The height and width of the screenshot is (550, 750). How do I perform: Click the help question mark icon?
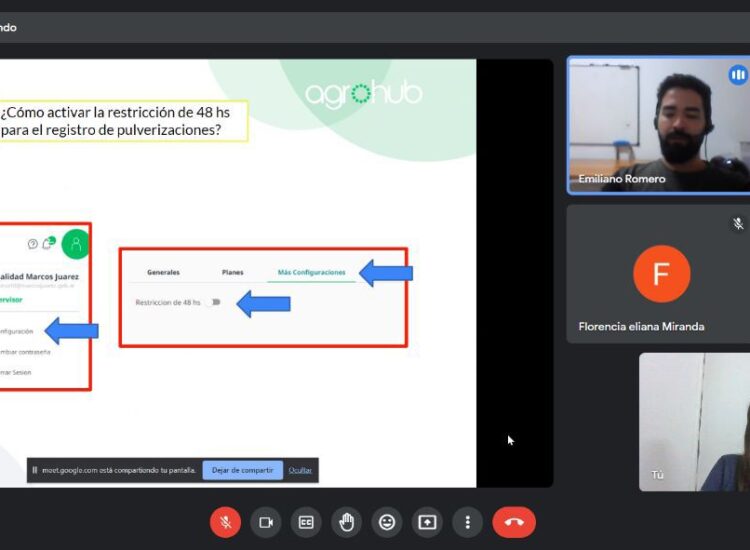point(32,244)
